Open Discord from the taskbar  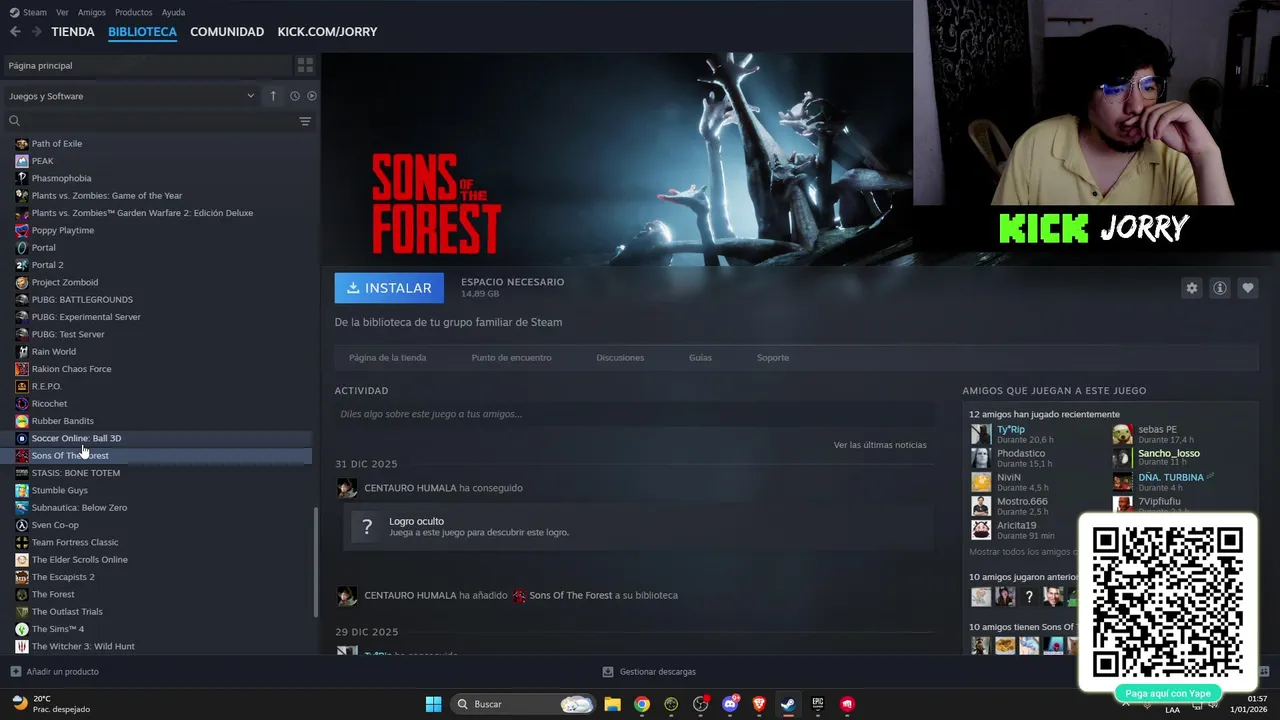[x=730, y=704]
